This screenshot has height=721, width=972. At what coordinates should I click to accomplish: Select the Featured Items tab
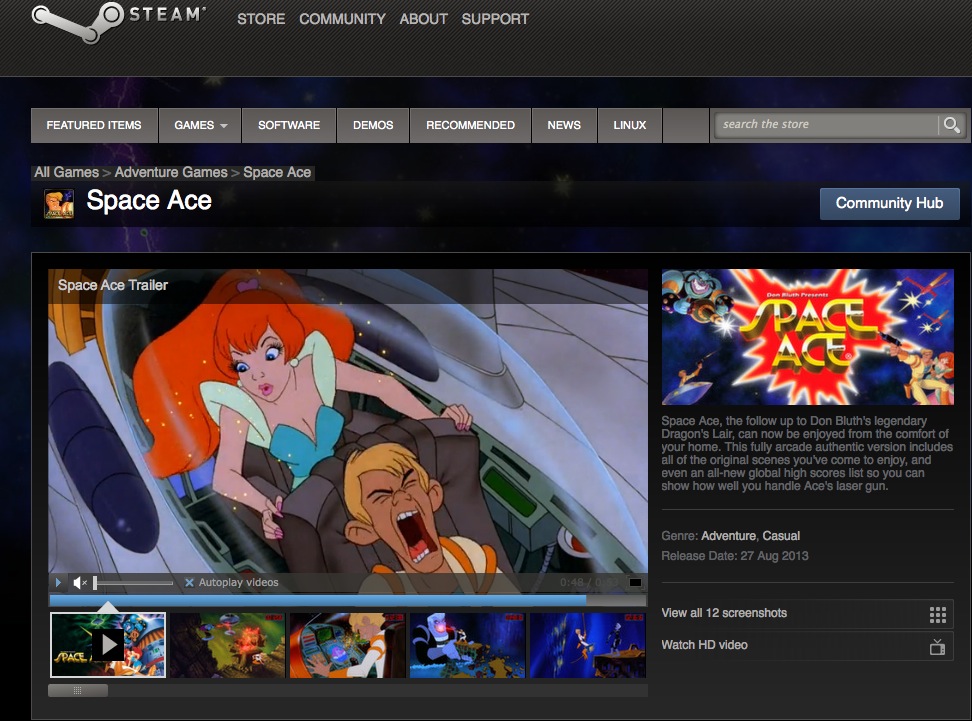click(94, 125)
